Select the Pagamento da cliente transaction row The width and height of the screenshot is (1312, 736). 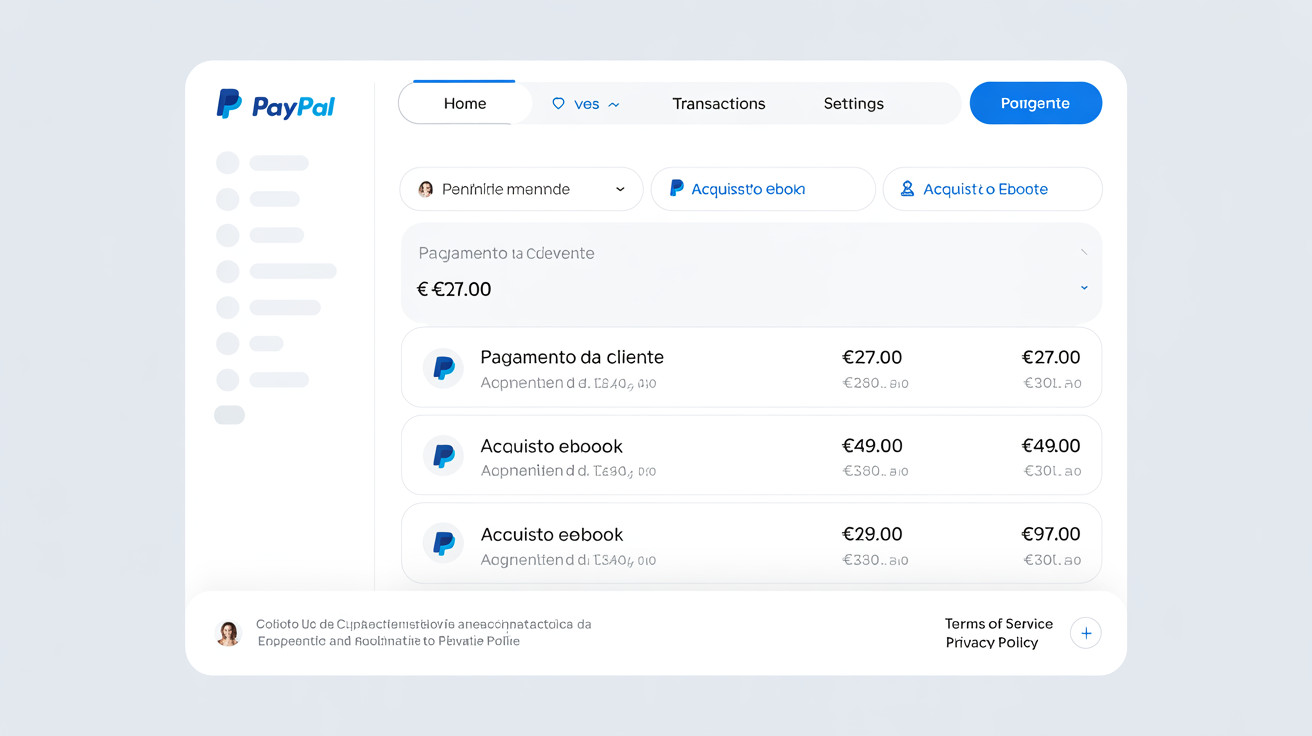coord(751,367)
